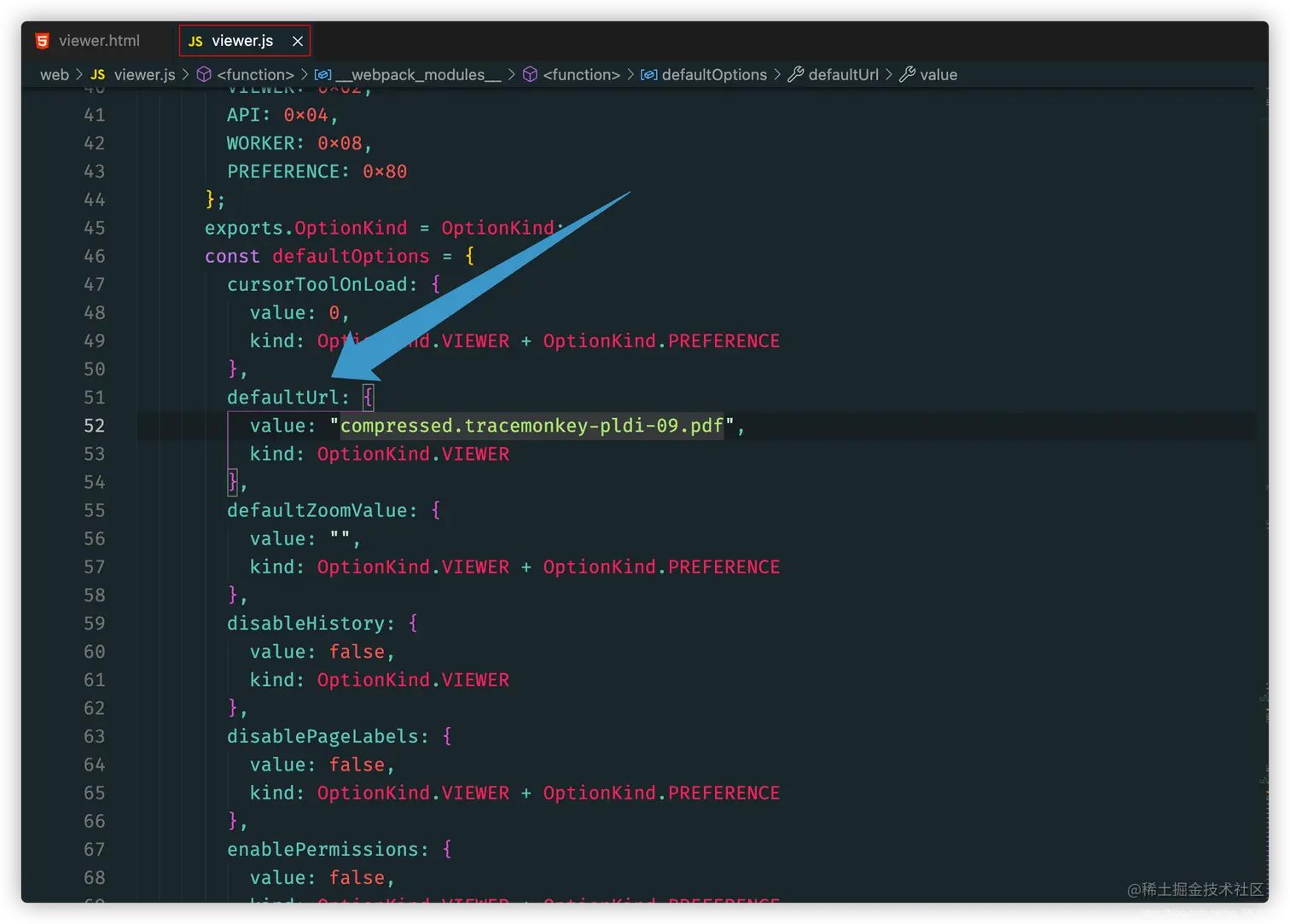Click API: 0x04 on line 41
The width and height of the screenshot is (1290, 924).
pos(277,115)
